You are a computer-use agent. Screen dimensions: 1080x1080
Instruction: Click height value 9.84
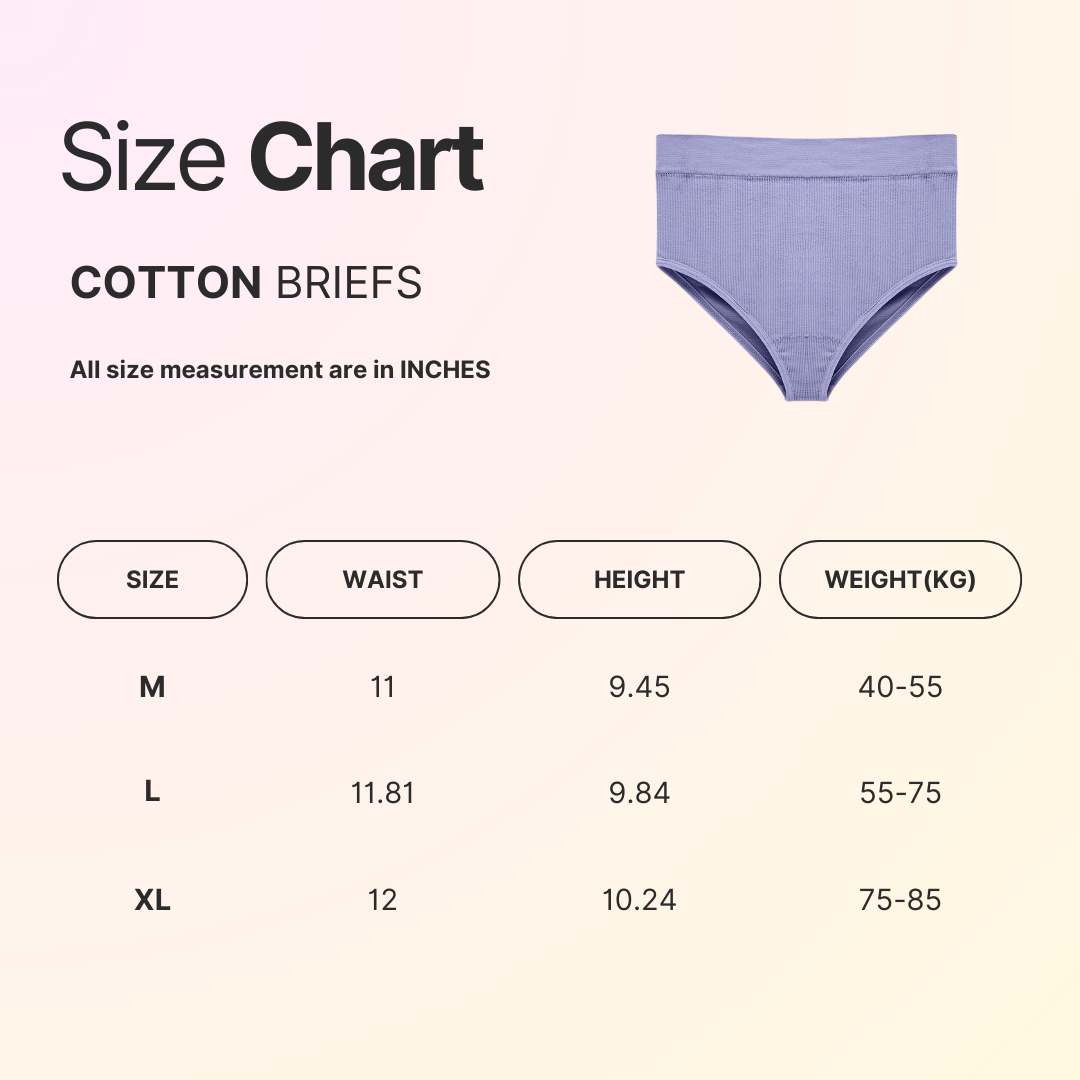click(639, 793)
